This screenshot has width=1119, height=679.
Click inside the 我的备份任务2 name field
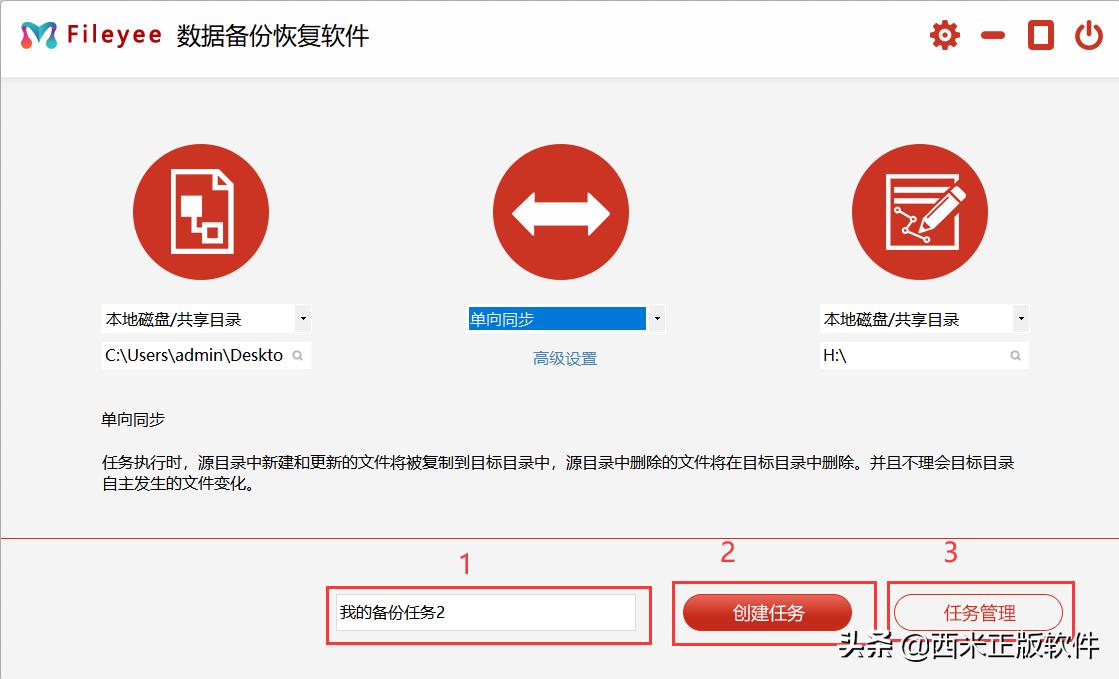(x=484, y=611)
